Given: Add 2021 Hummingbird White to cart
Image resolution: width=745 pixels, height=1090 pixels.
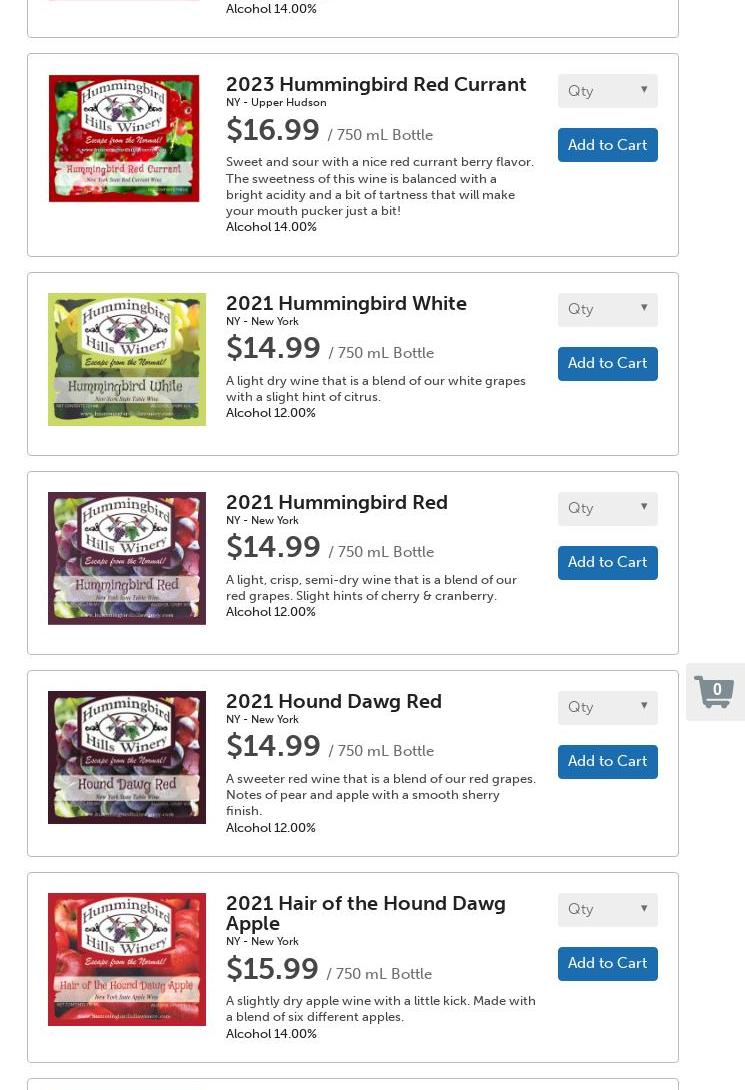Looking at the screenshot, I should click(607, 363).
